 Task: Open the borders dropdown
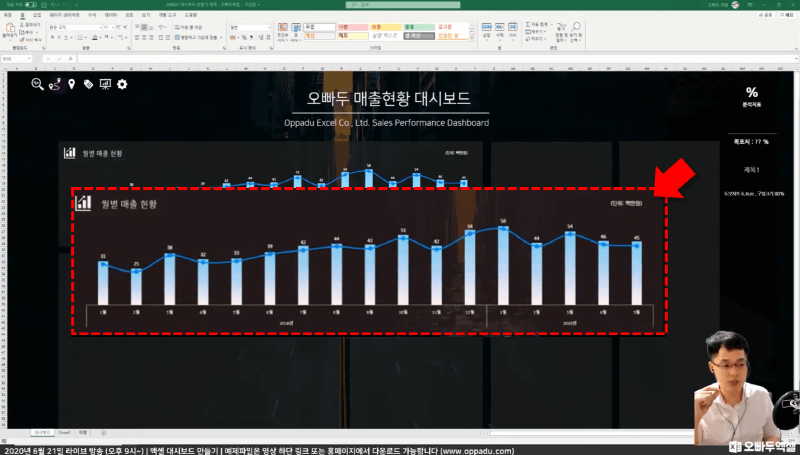point(85,37)
